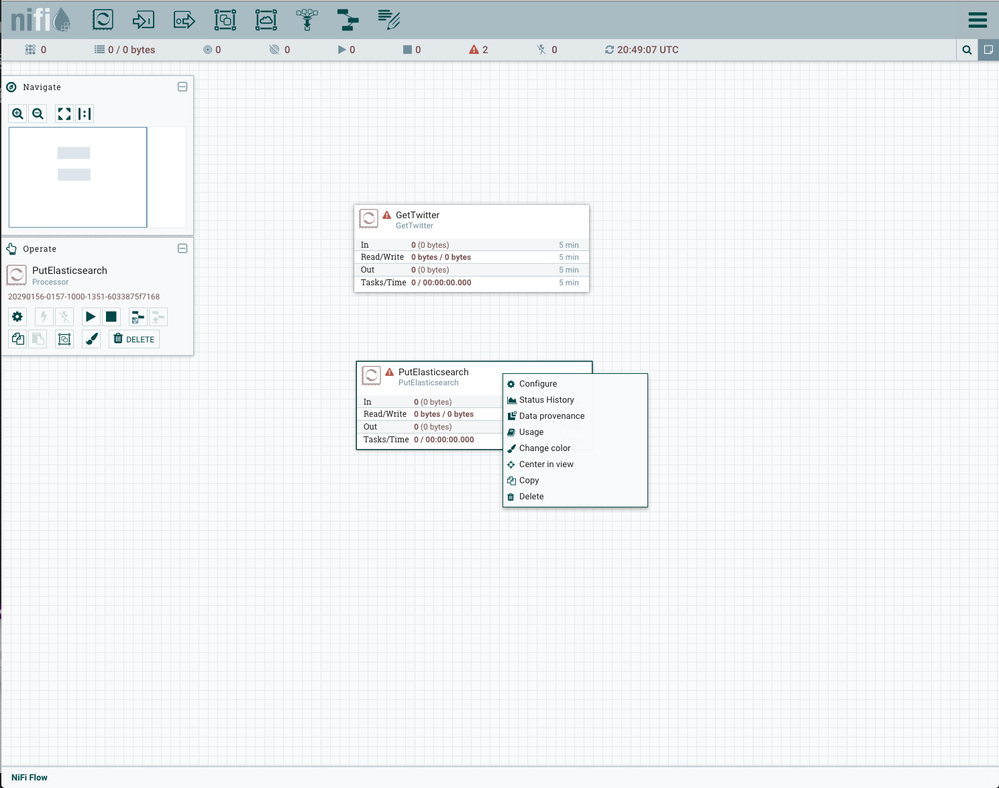
Task: Select the Remote Process Group icon
Action: [266, 19]
